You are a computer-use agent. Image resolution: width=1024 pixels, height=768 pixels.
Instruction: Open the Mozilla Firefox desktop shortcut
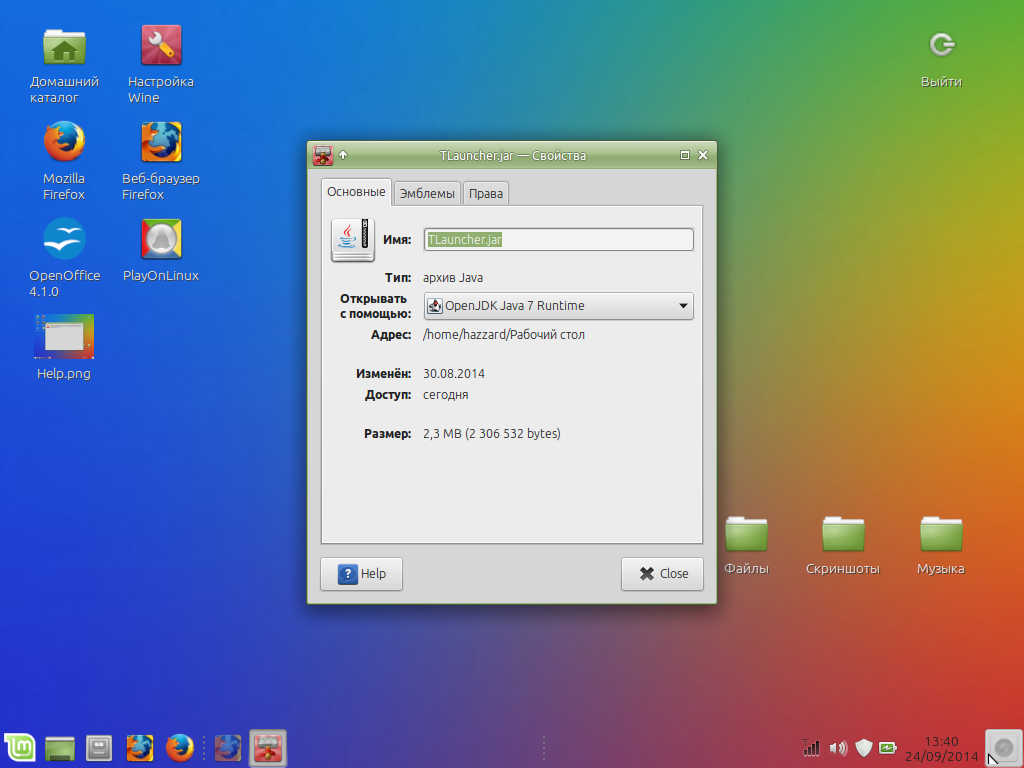point(64,142)
